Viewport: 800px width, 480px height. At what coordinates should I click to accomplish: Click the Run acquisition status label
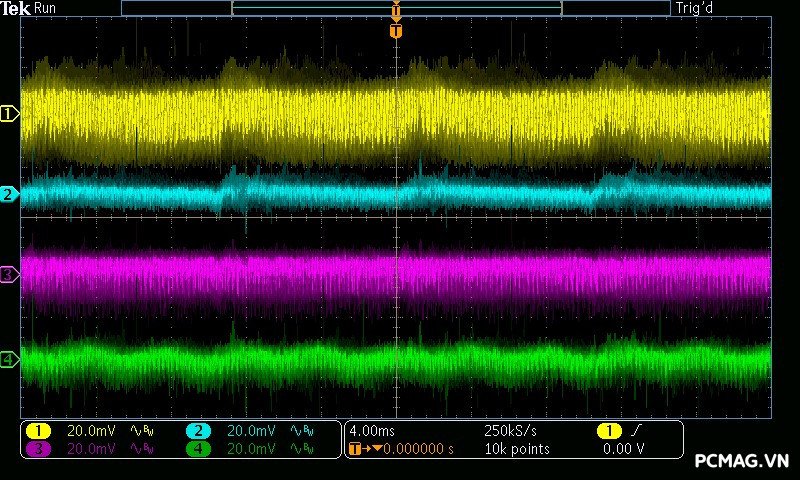tap(46, 8)
